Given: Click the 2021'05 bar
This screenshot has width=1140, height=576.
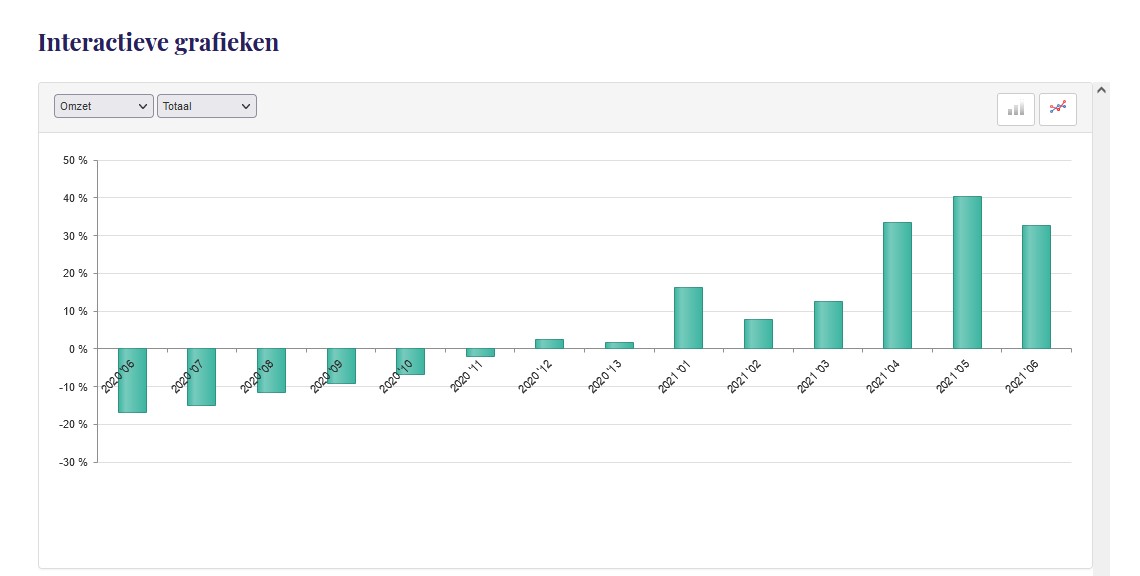Looking at the screenshot, I should click(967, 272).
